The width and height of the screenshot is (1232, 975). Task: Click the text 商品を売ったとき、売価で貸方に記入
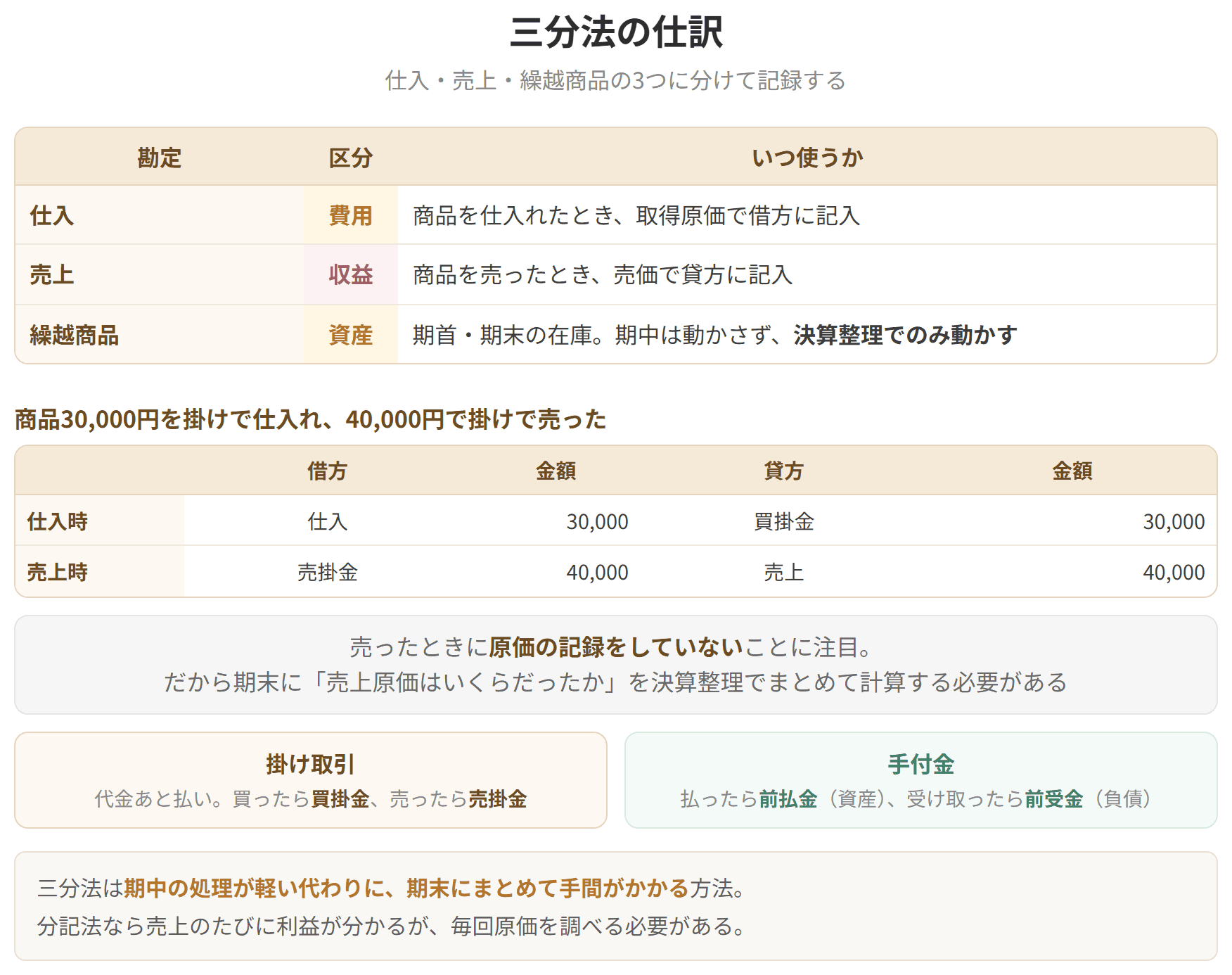(x=603, y=274)
